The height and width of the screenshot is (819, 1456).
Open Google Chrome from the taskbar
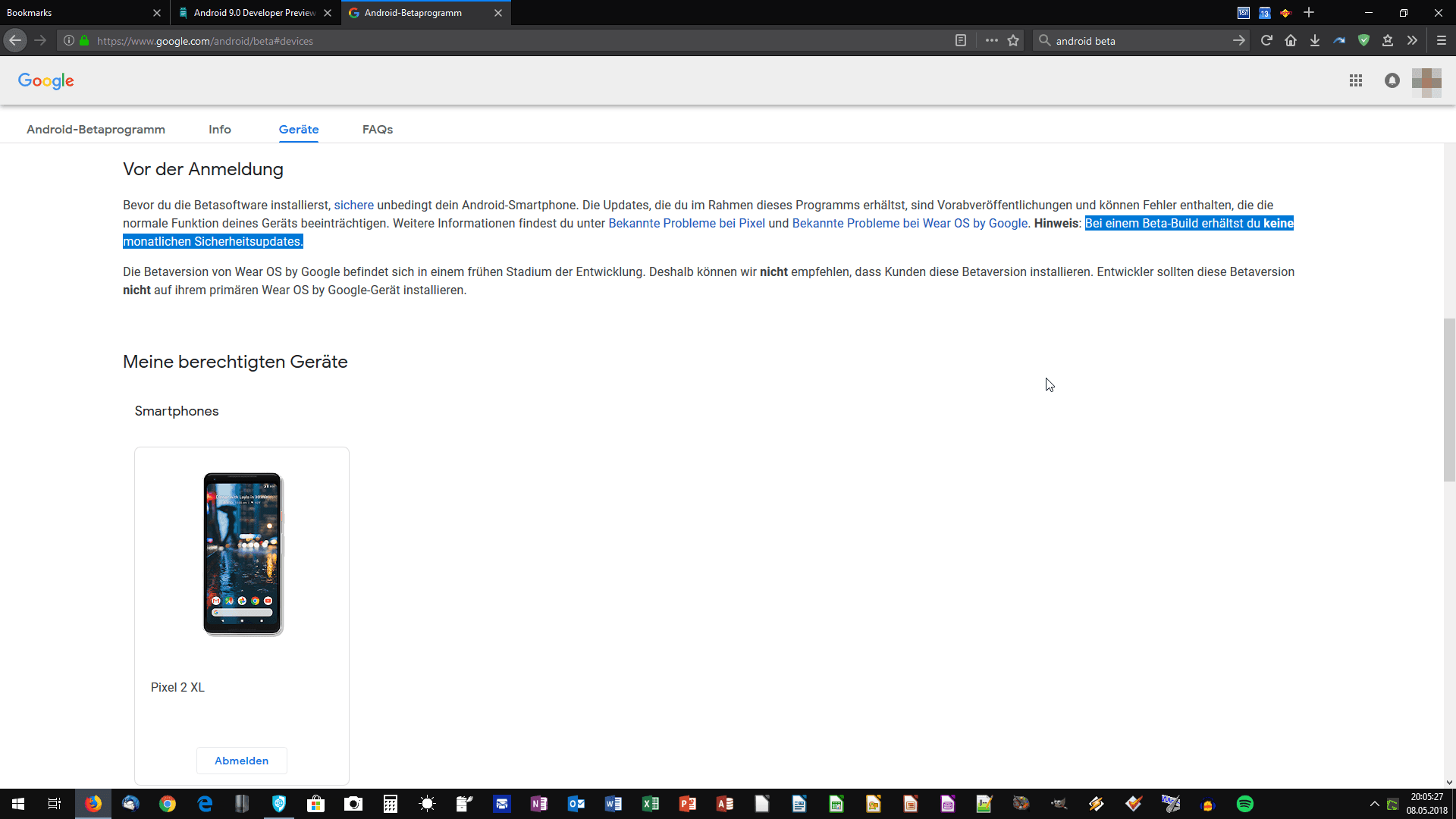(x=168, y=804)
